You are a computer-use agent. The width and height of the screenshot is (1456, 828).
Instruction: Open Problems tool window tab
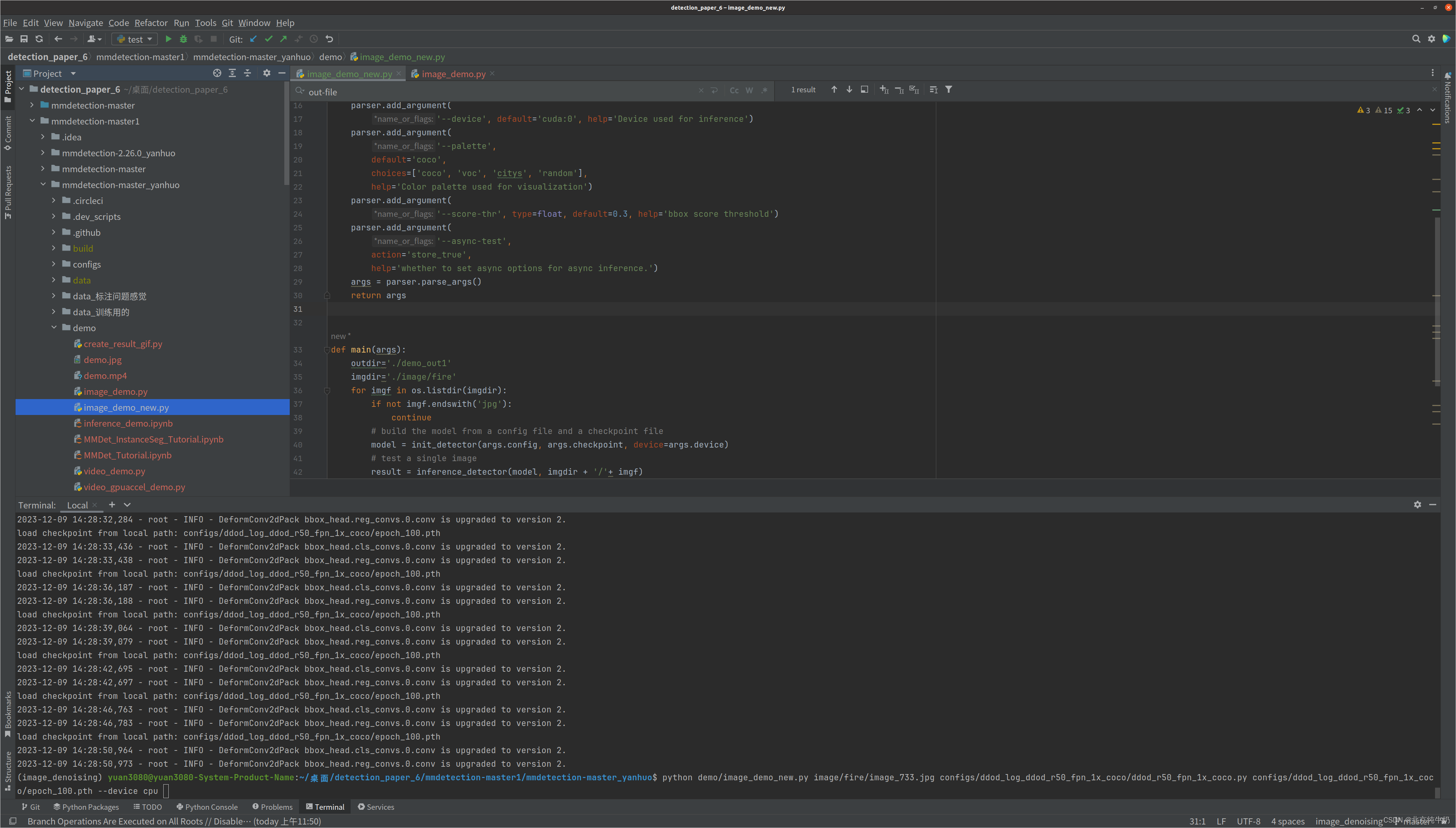pyautogui.click(x=272, y=807)
